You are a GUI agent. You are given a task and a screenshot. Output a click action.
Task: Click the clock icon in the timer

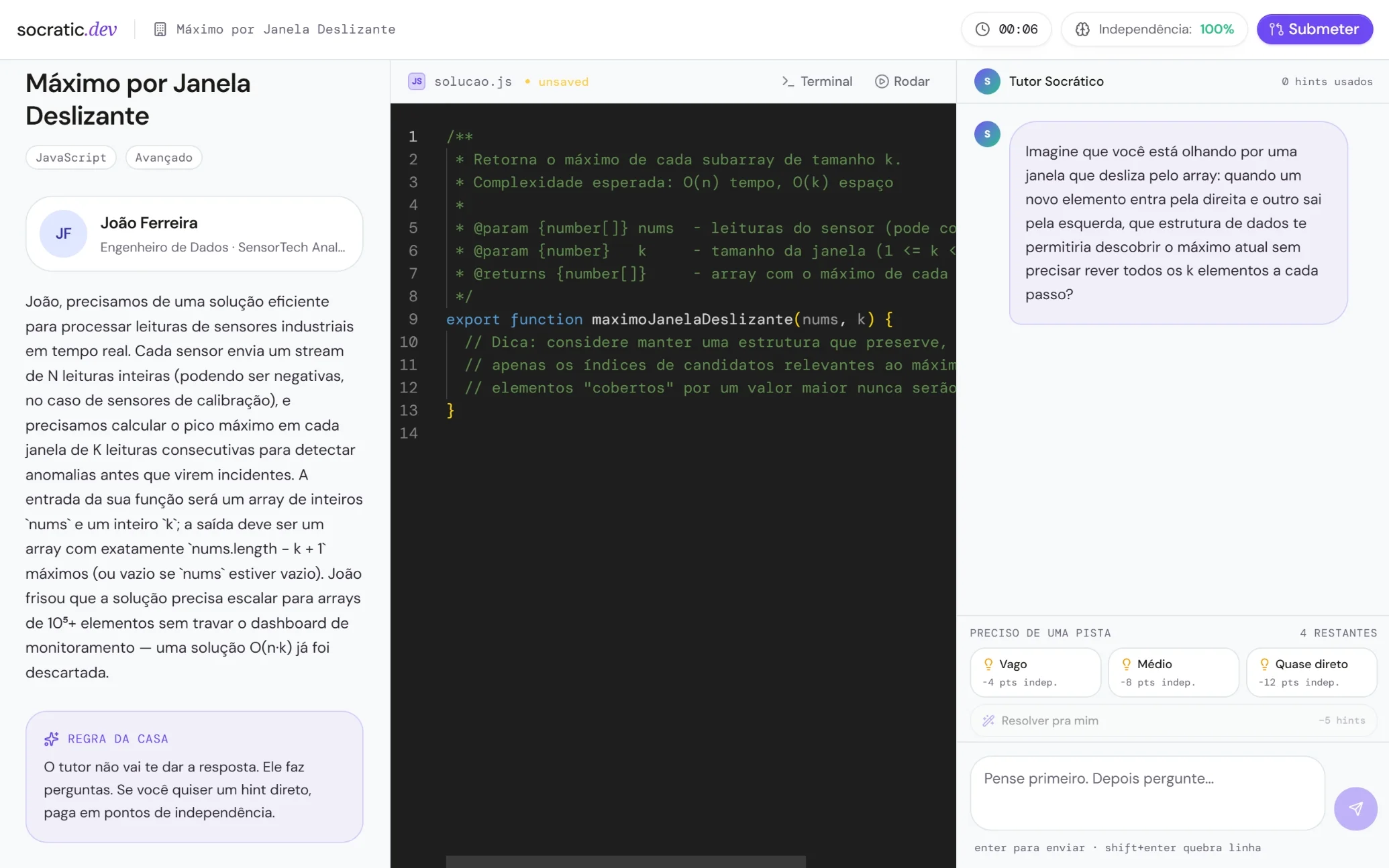click(x=982, y=29)
